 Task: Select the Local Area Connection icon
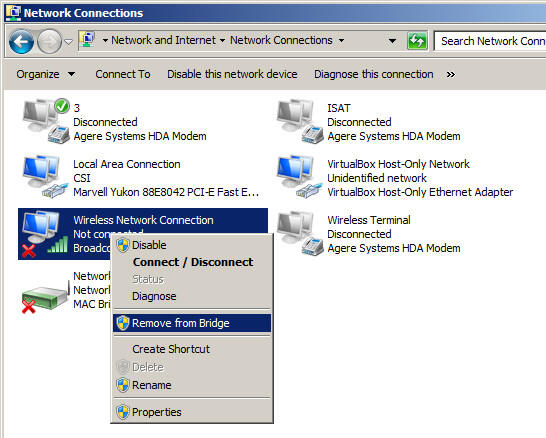pos(45,177)
